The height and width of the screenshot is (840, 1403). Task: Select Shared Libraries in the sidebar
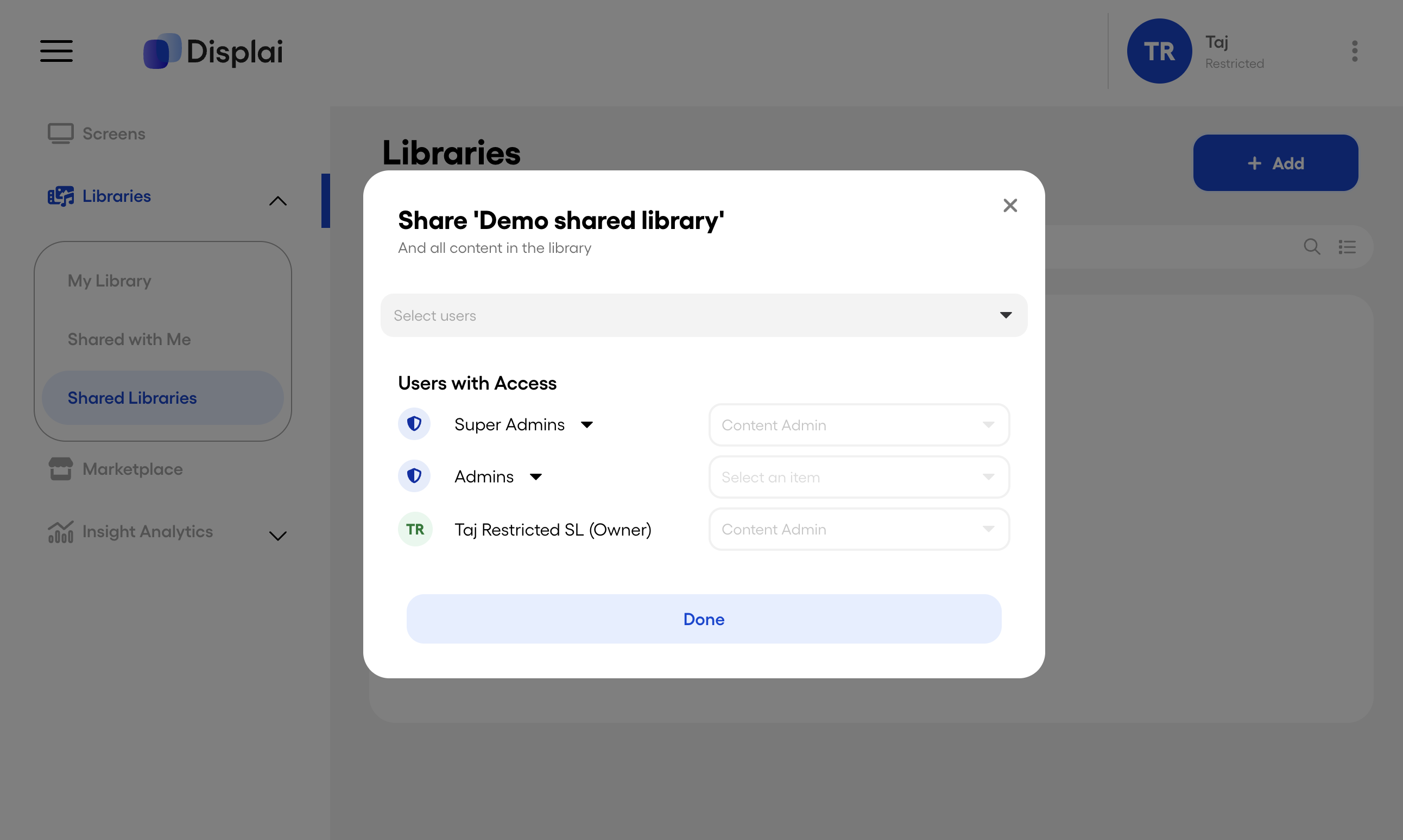click(162, 398)
